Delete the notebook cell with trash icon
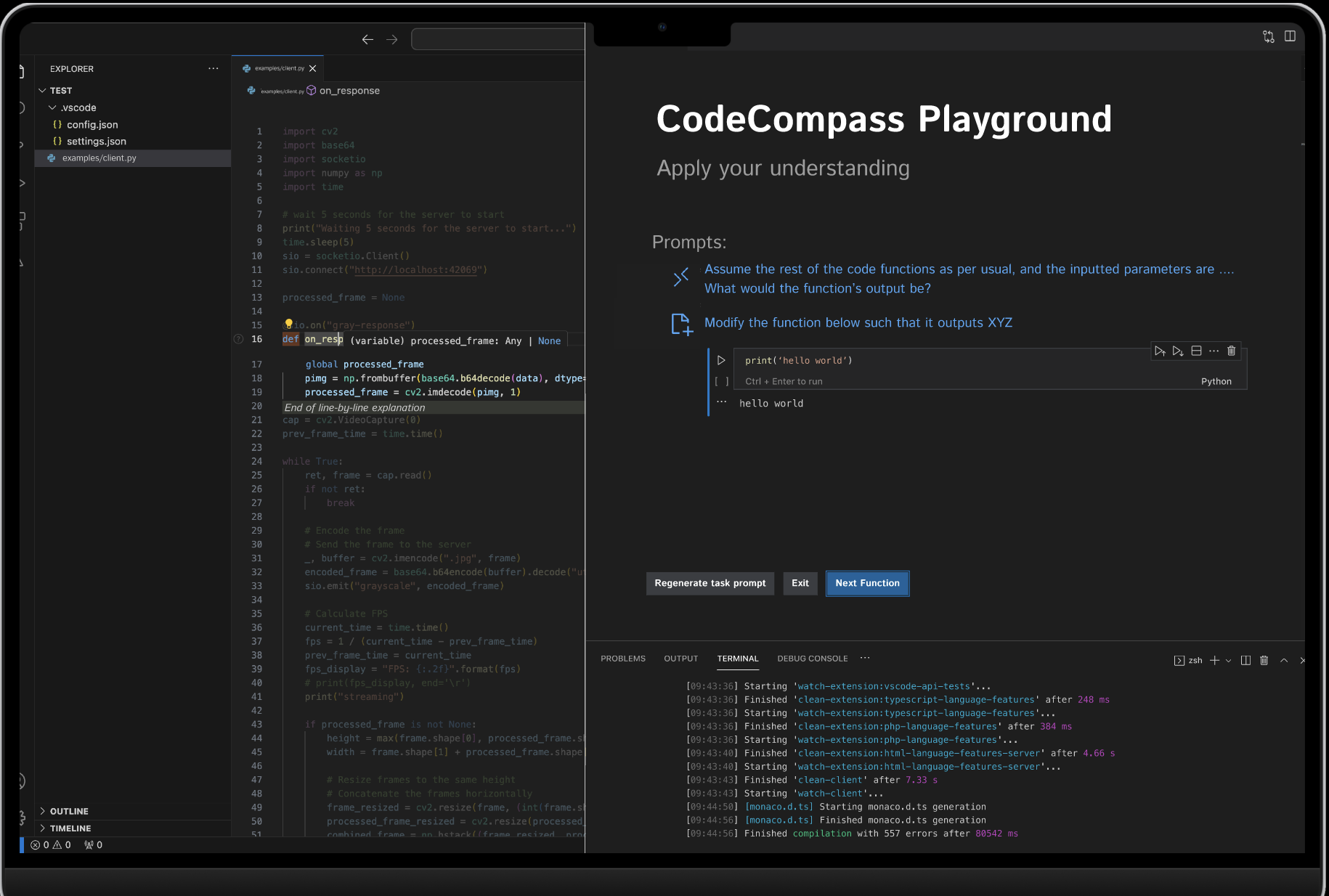 [x=1232, y=351]
